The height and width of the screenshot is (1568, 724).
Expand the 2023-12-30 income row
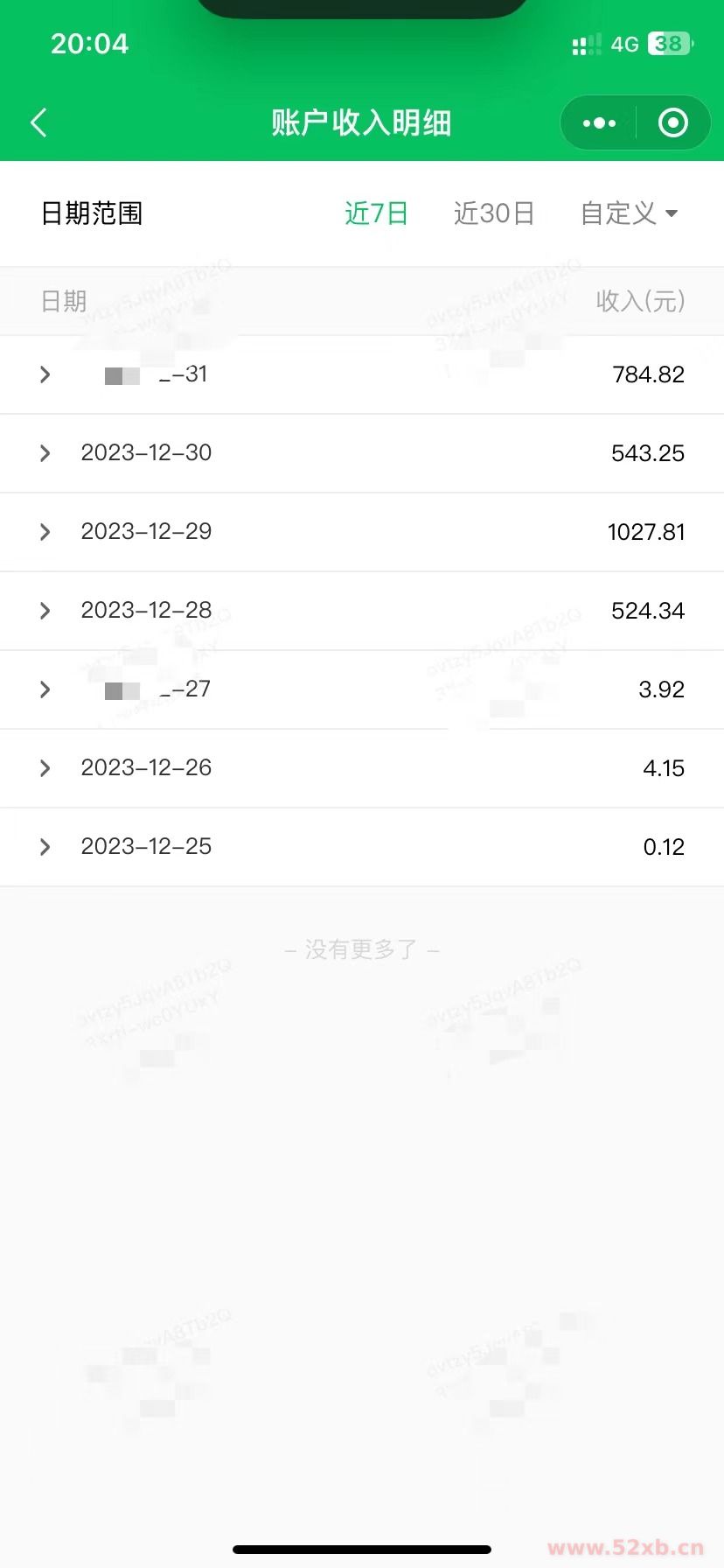[x=45, y=453]
